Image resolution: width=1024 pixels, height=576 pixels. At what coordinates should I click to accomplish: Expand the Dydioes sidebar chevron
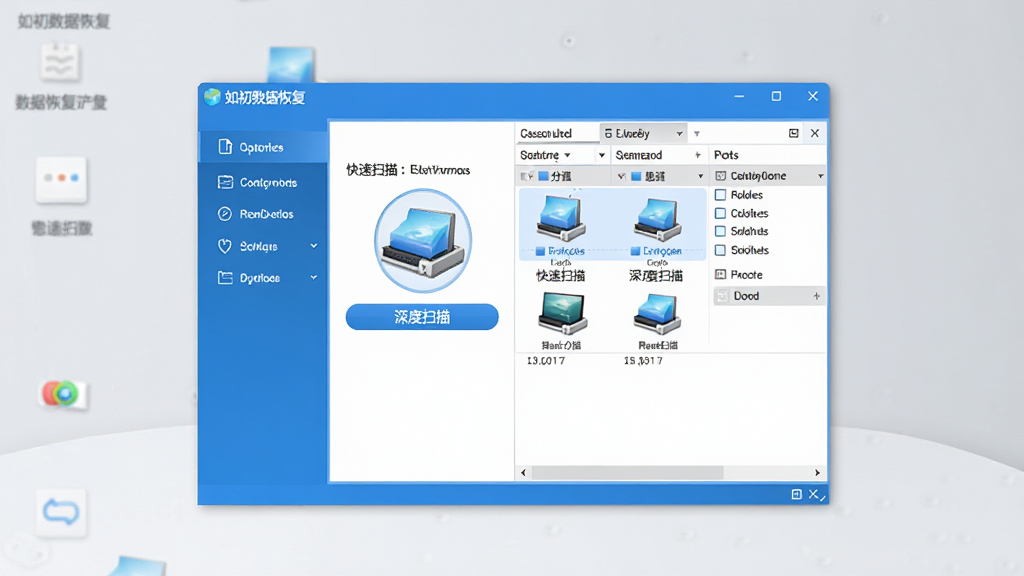coord(313,277)
